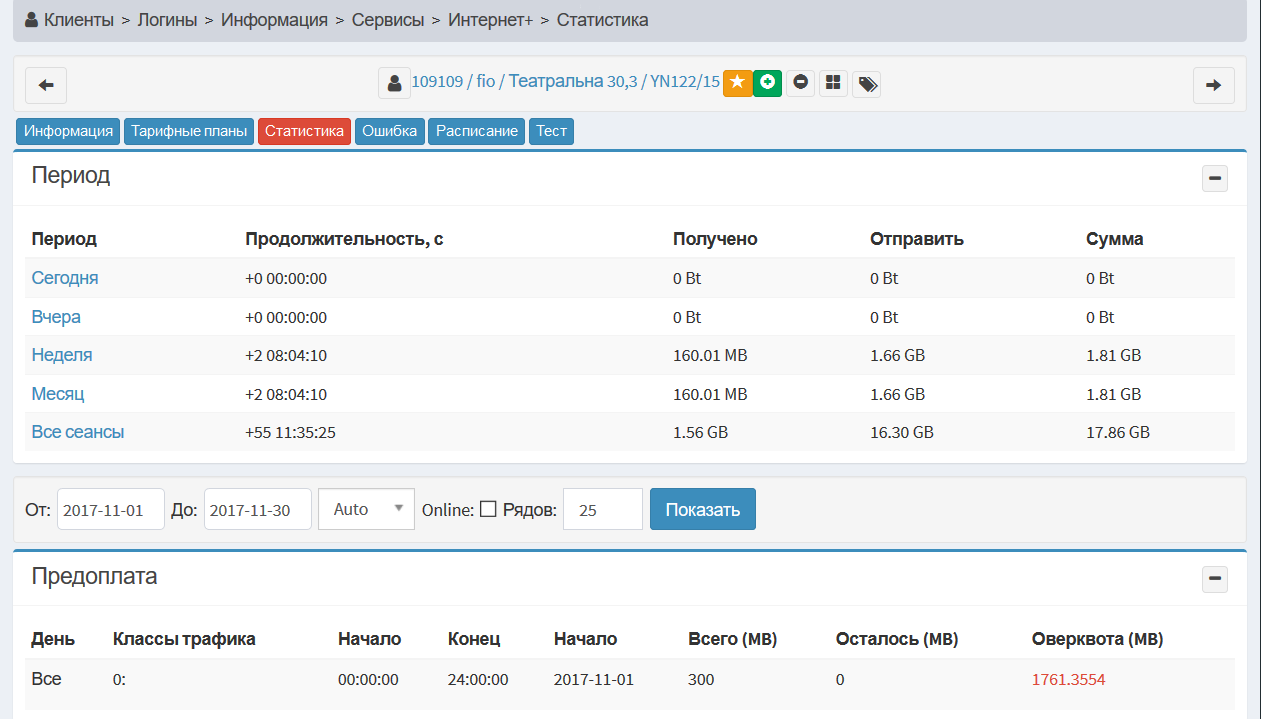
Task: Enable the Online checkbox
Action: pyautogui.click(x=488, y=509)
